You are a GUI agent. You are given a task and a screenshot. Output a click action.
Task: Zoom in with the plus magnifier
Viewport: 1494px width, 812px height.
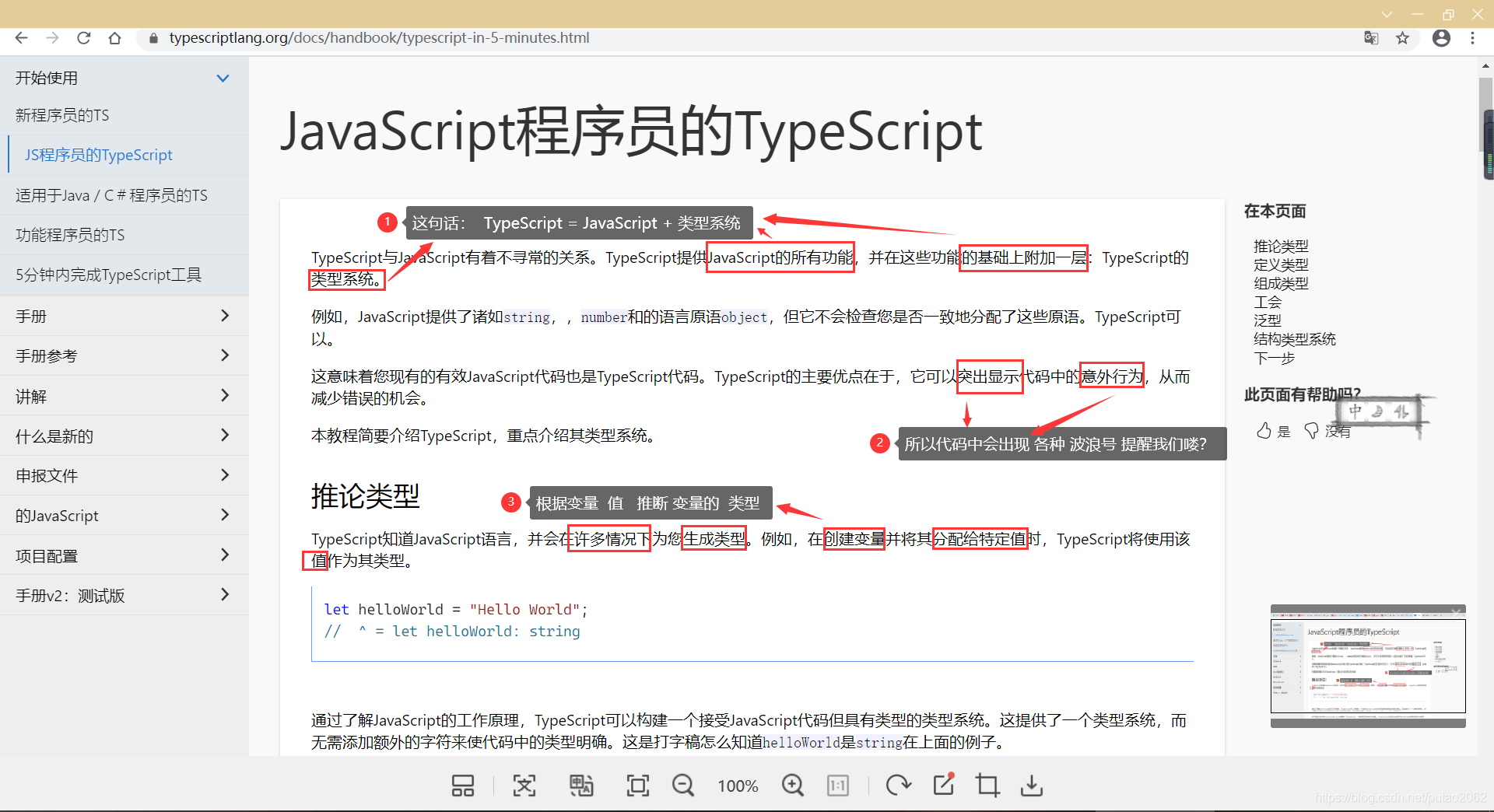click(793, 786)
